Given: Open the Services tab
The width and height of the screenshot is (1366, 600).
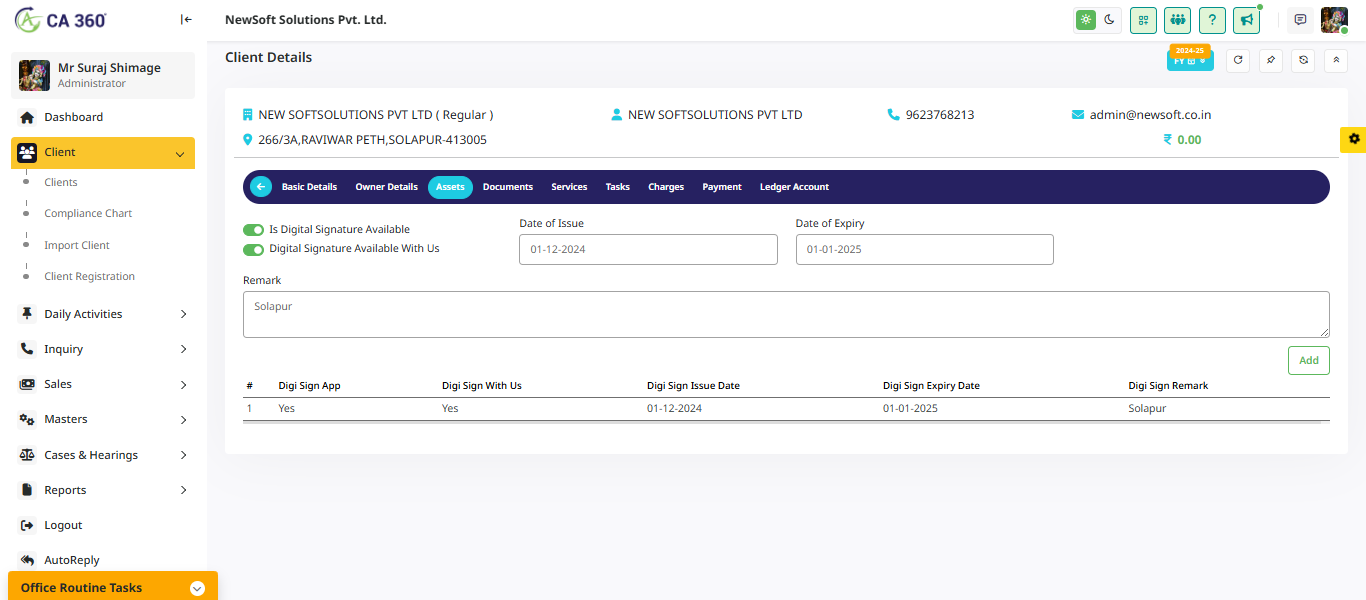Looking at the screenshot, I should (569, 187).
